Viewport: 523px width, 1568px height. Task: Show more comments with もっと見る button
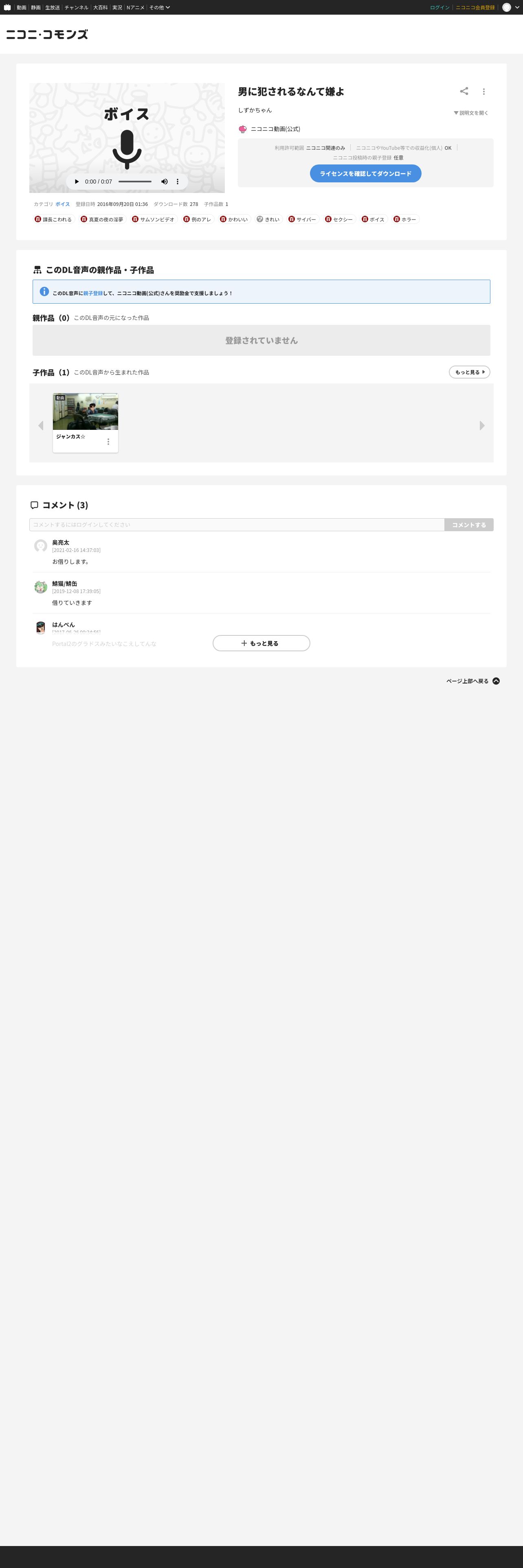point(261,644)
